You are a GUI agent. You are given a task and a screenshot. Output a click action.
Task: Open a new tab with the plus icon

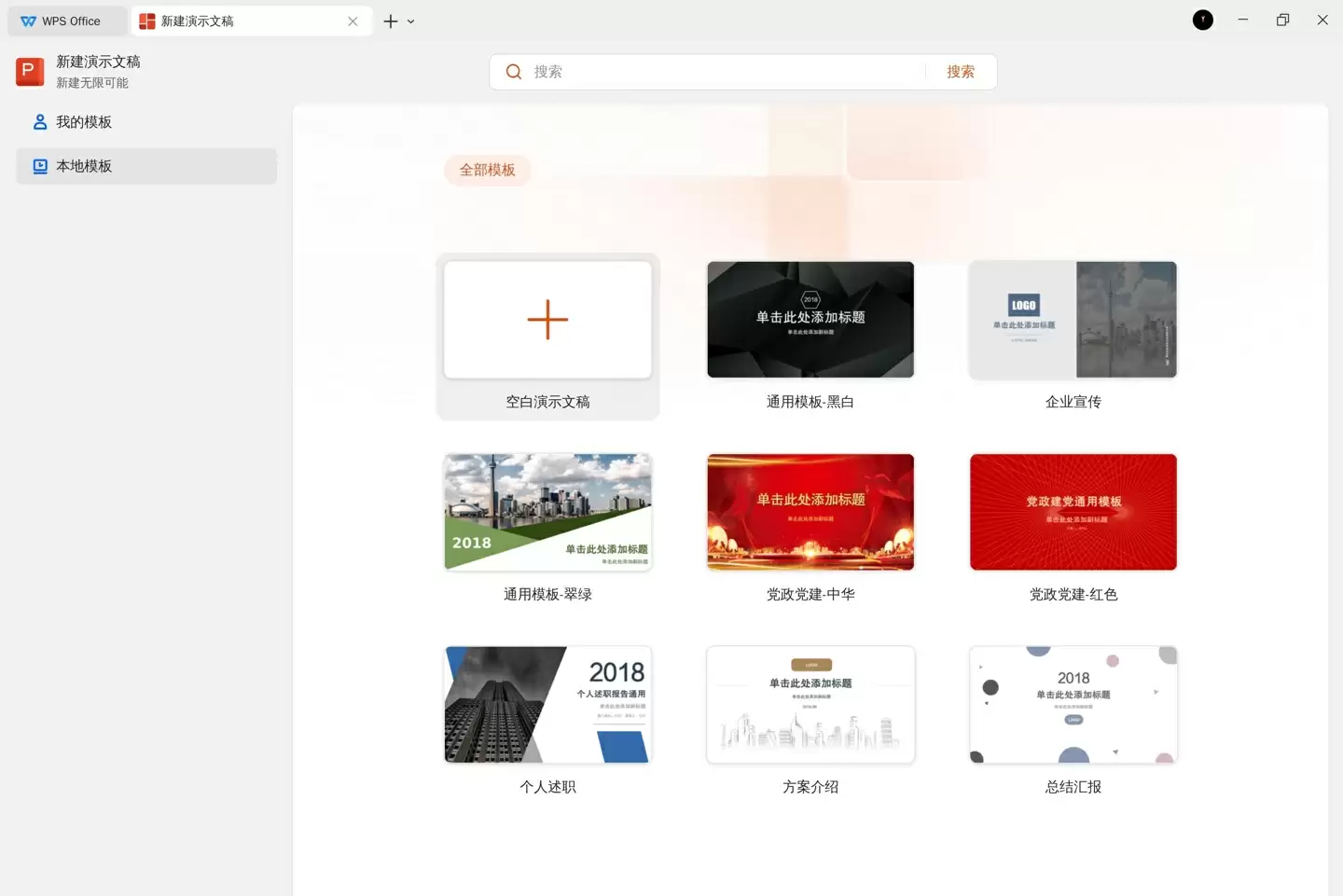pos(391,21)
